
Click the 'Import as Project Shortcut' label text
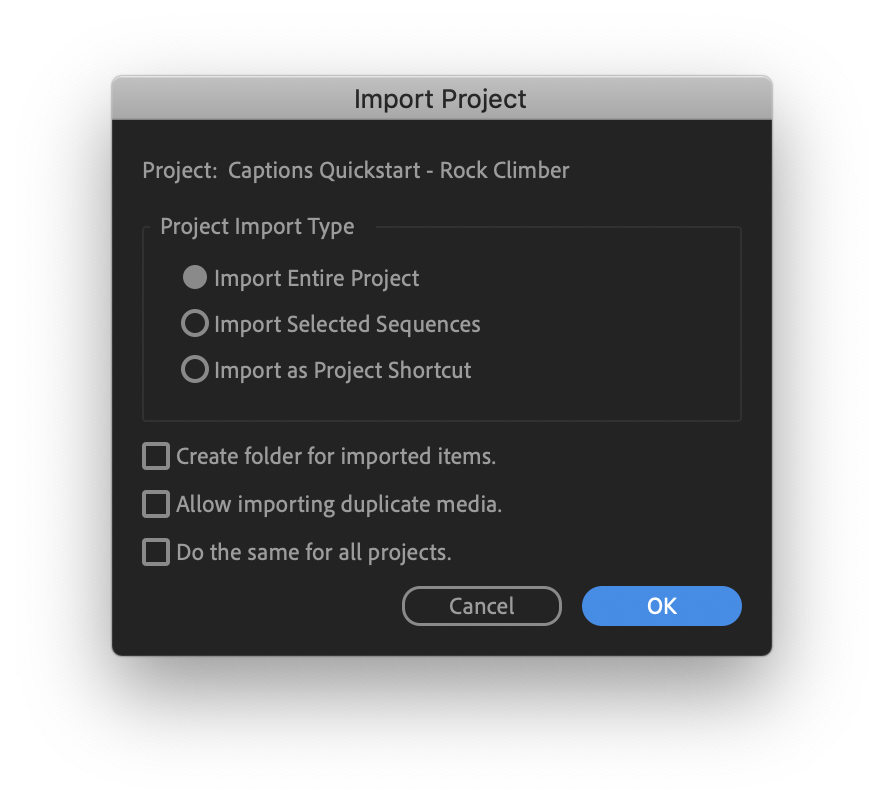tap(343, 371)
